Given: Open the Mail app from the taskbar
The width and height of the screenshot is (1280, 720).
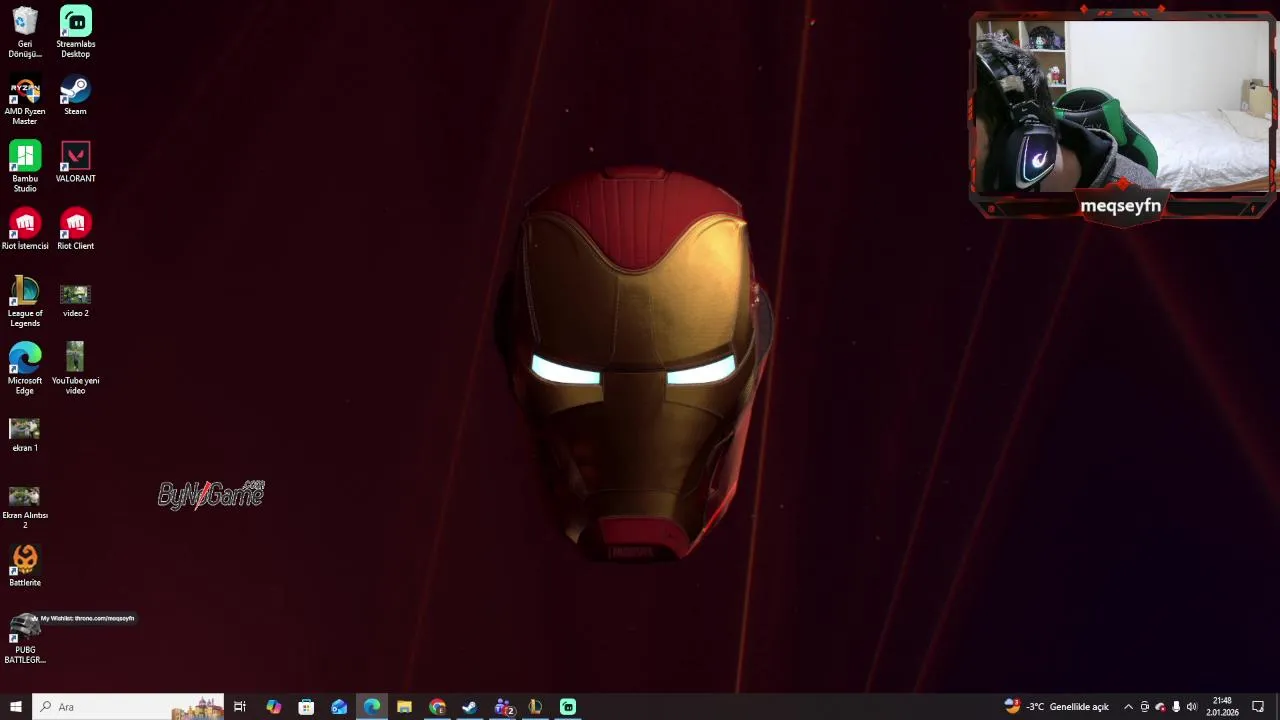Looking at the screenshot, I should pyautogui.click(x=339, y=707).
